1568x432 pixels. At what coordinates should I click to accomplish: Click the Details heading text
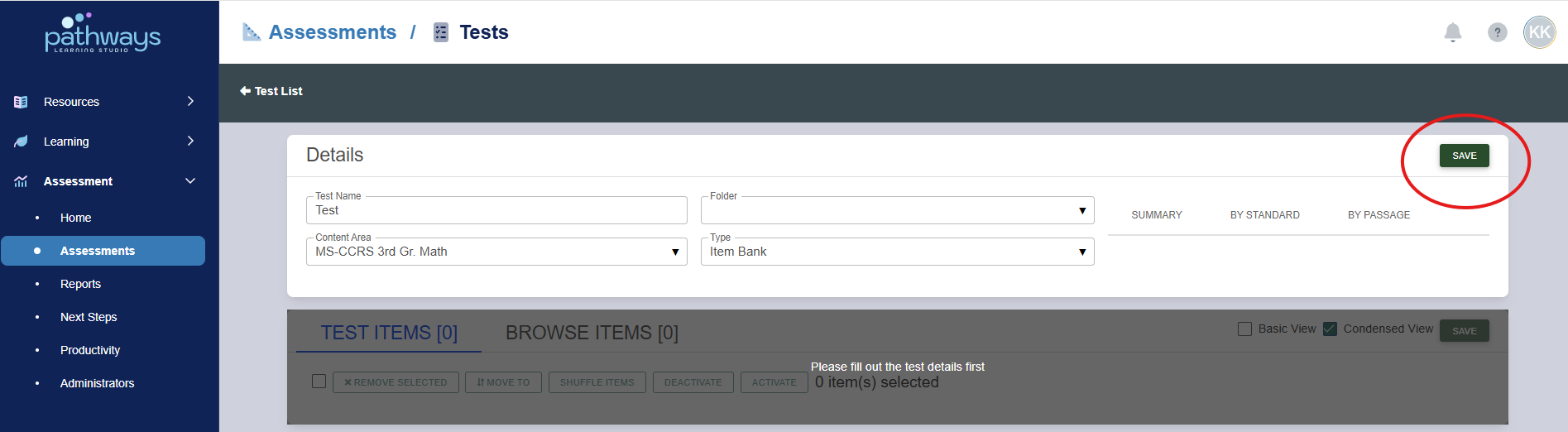click(334, 155)
